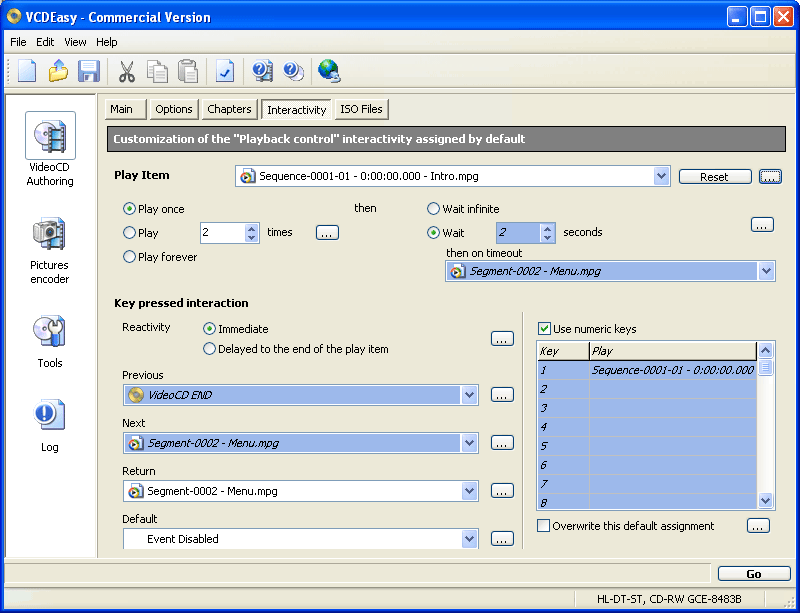800x613 pixels.
Task: Click the checkmark document toolbar icon
Action: [x=225, y=70]
